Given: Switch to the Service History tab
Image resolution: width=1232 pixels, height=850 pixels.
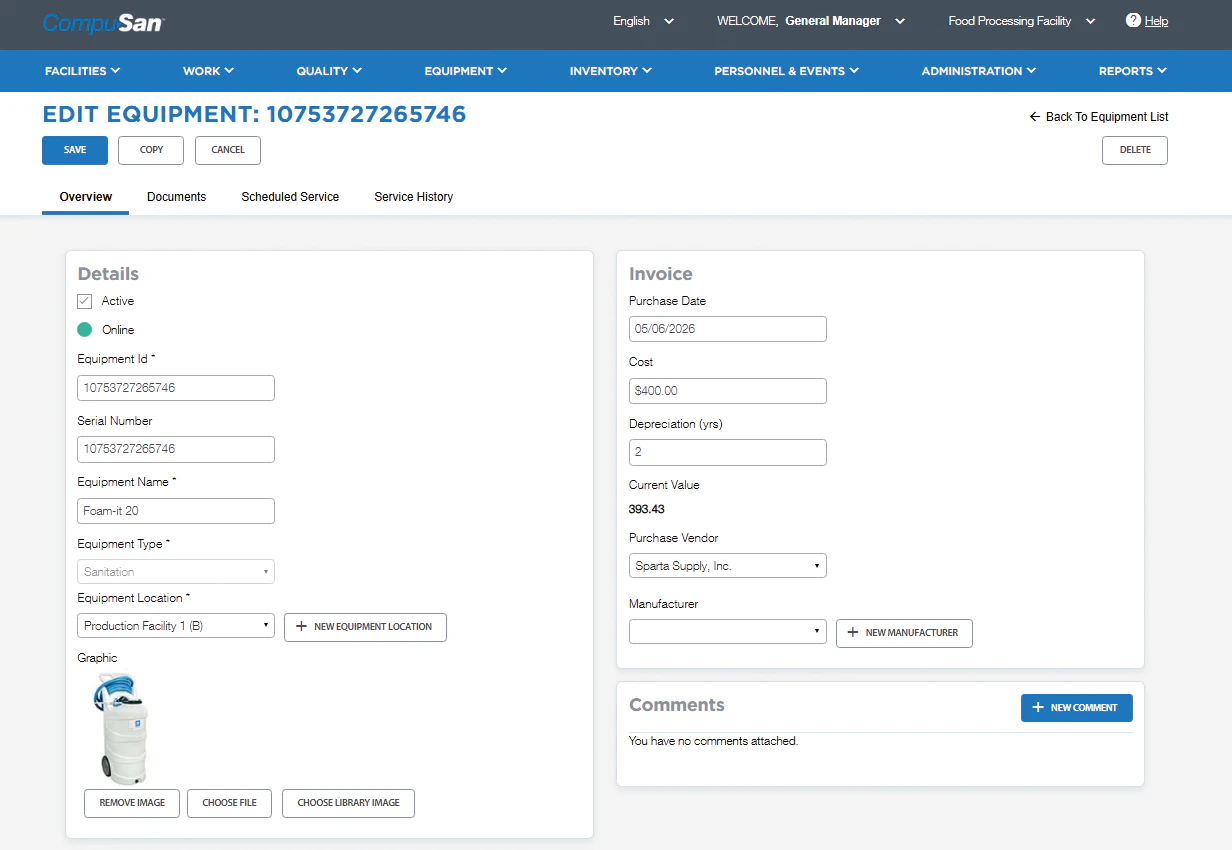Looking at the screenshot, I should [x=414, y=197].
